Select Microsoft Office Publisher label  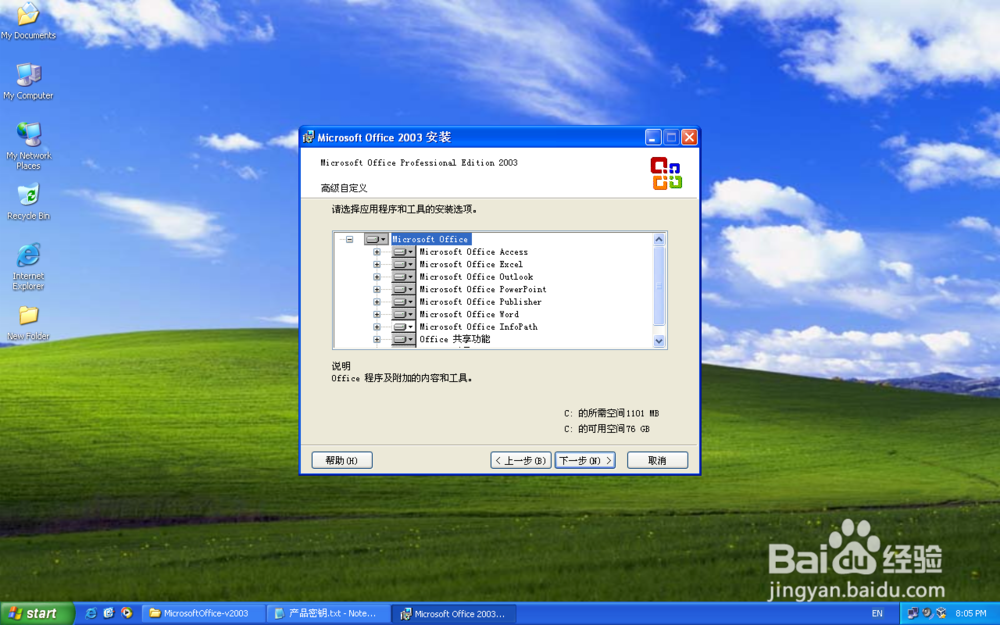pos(480,302)
